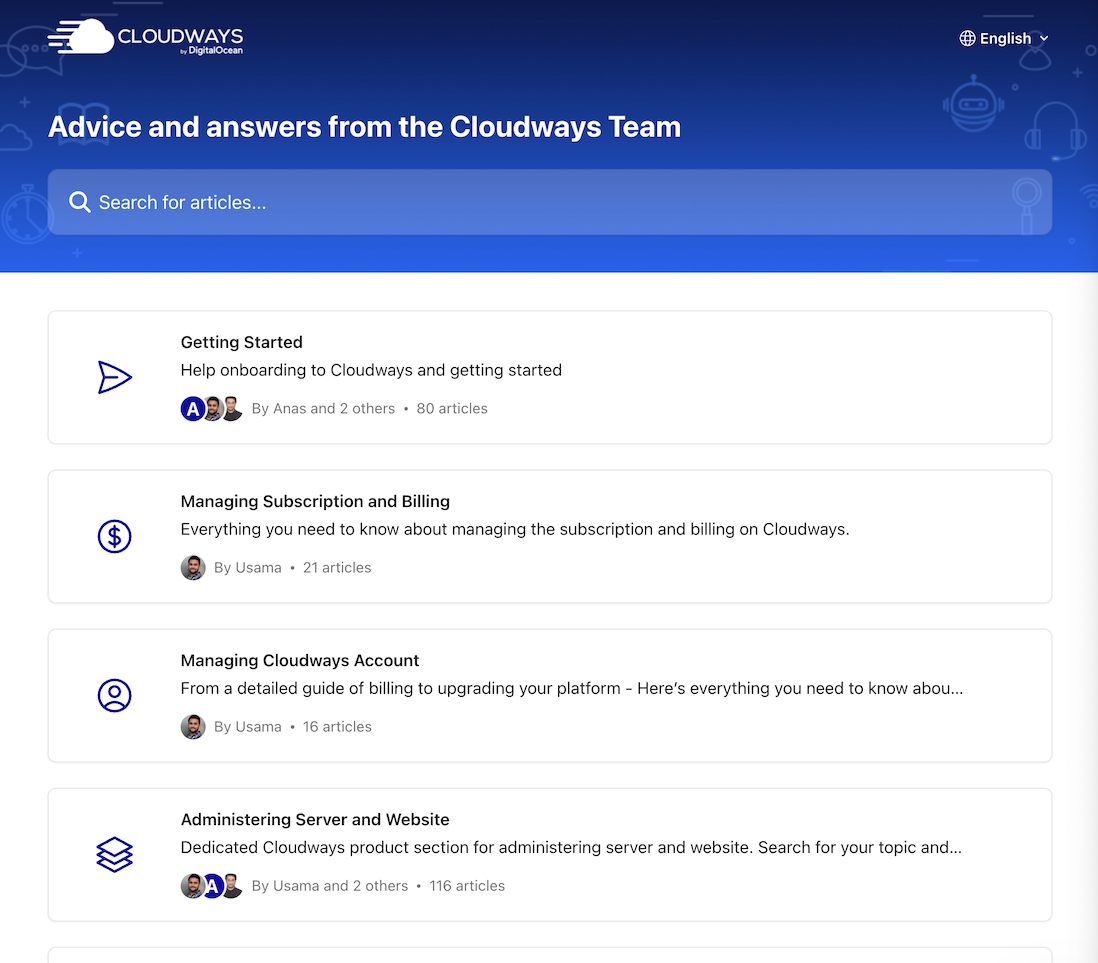This screenshot has width=1098, height=963.
Task: Open Administering Server and Website collection
Action: (550, 854)
